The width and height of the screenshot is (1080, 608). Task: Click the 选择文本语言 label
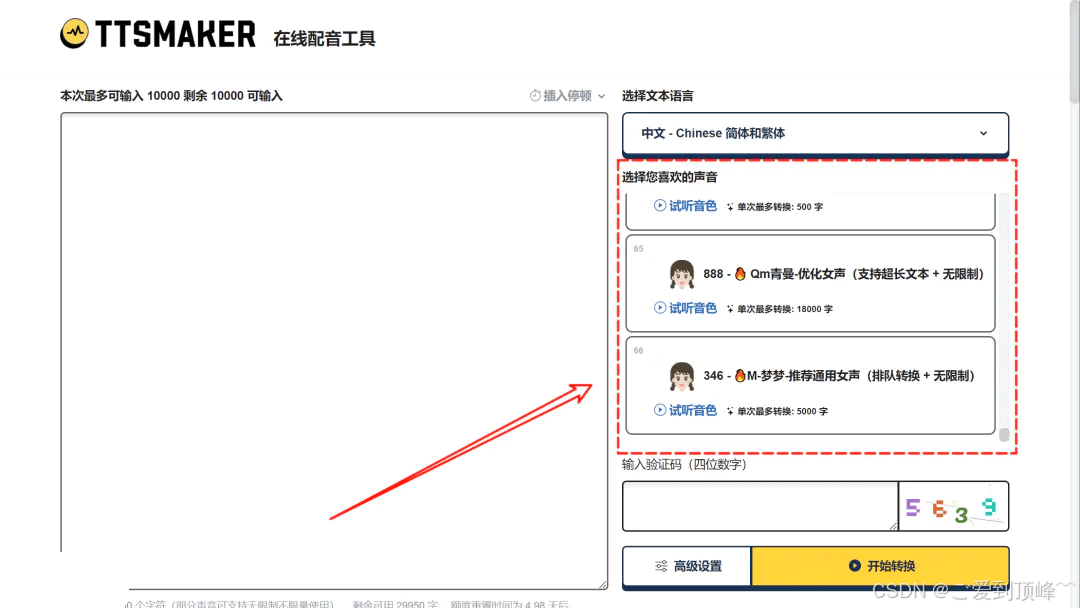(657, 96)
